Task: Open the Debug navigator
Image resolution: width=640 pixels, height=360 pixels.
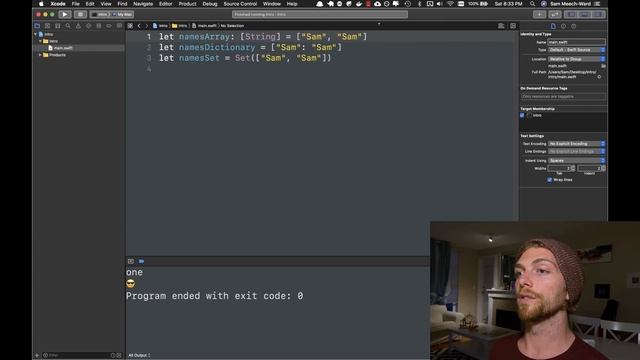Action: (x=98, y=26)
